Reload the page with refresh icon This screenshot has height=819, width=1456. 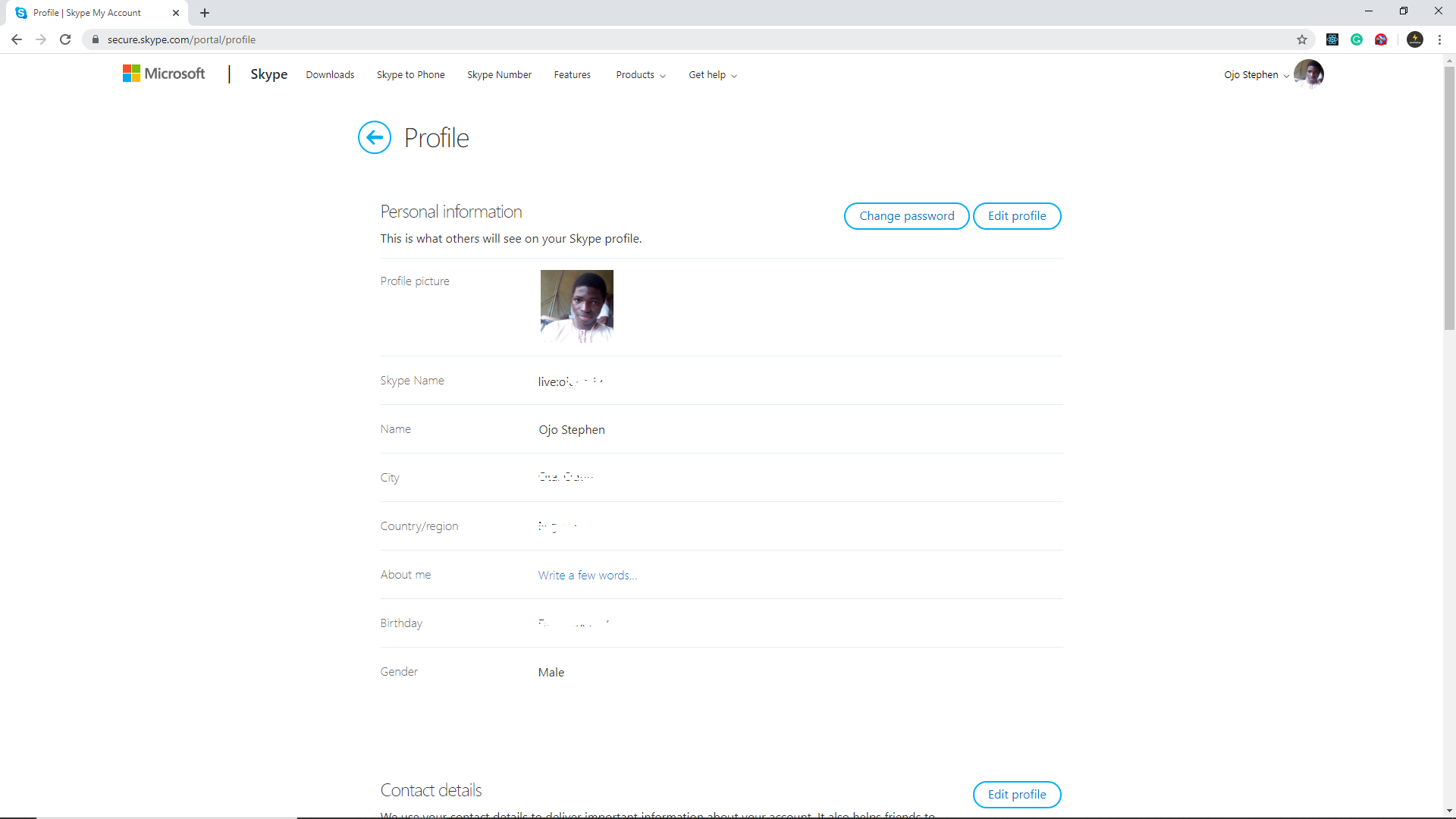click(65, 39)
